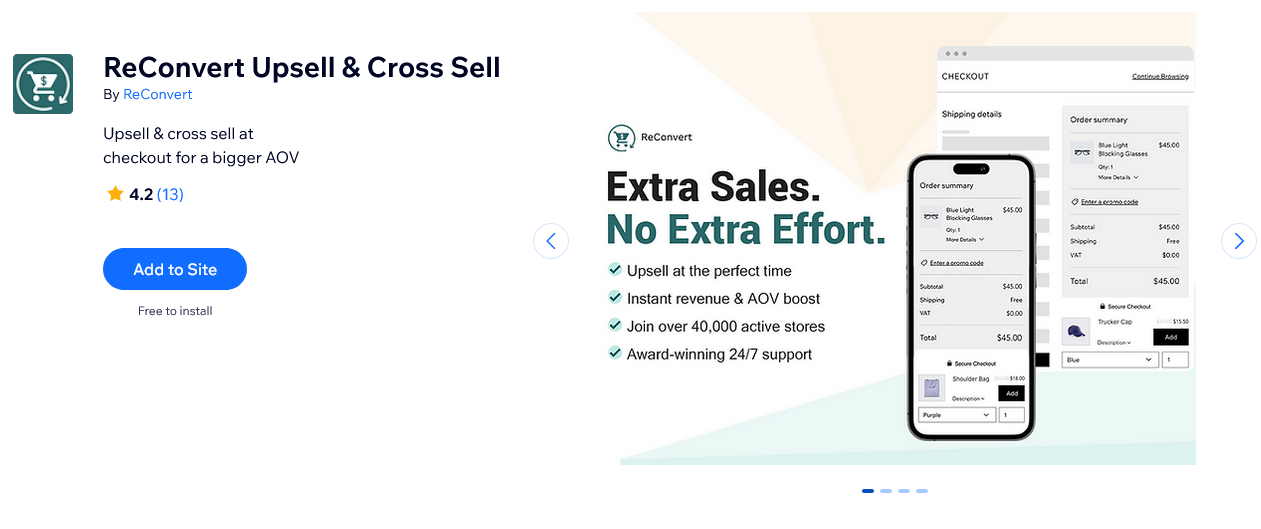Open the Blue color dropdown in desktop checkout

point(1110,360)
